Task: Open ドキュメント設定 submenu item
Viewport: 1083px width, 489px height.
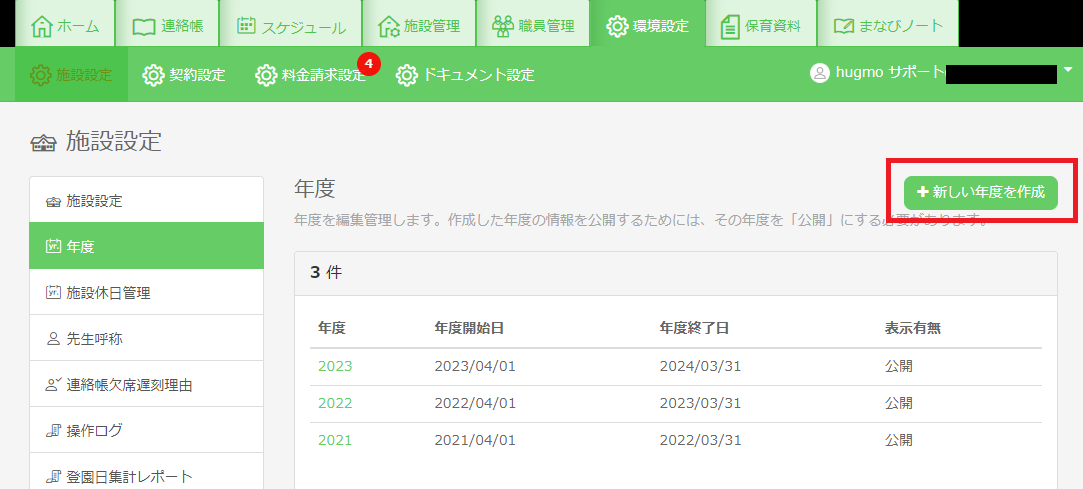Action: click(466, 75)
